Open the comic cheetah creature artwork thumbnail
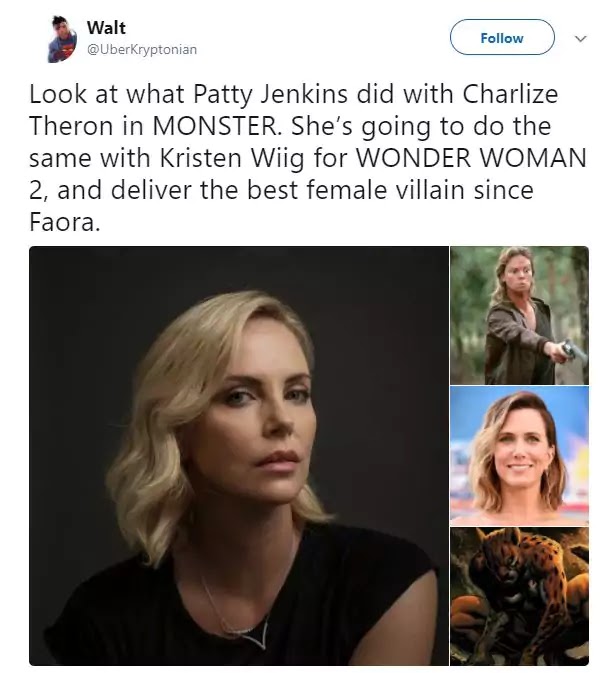 pos(518,596)
